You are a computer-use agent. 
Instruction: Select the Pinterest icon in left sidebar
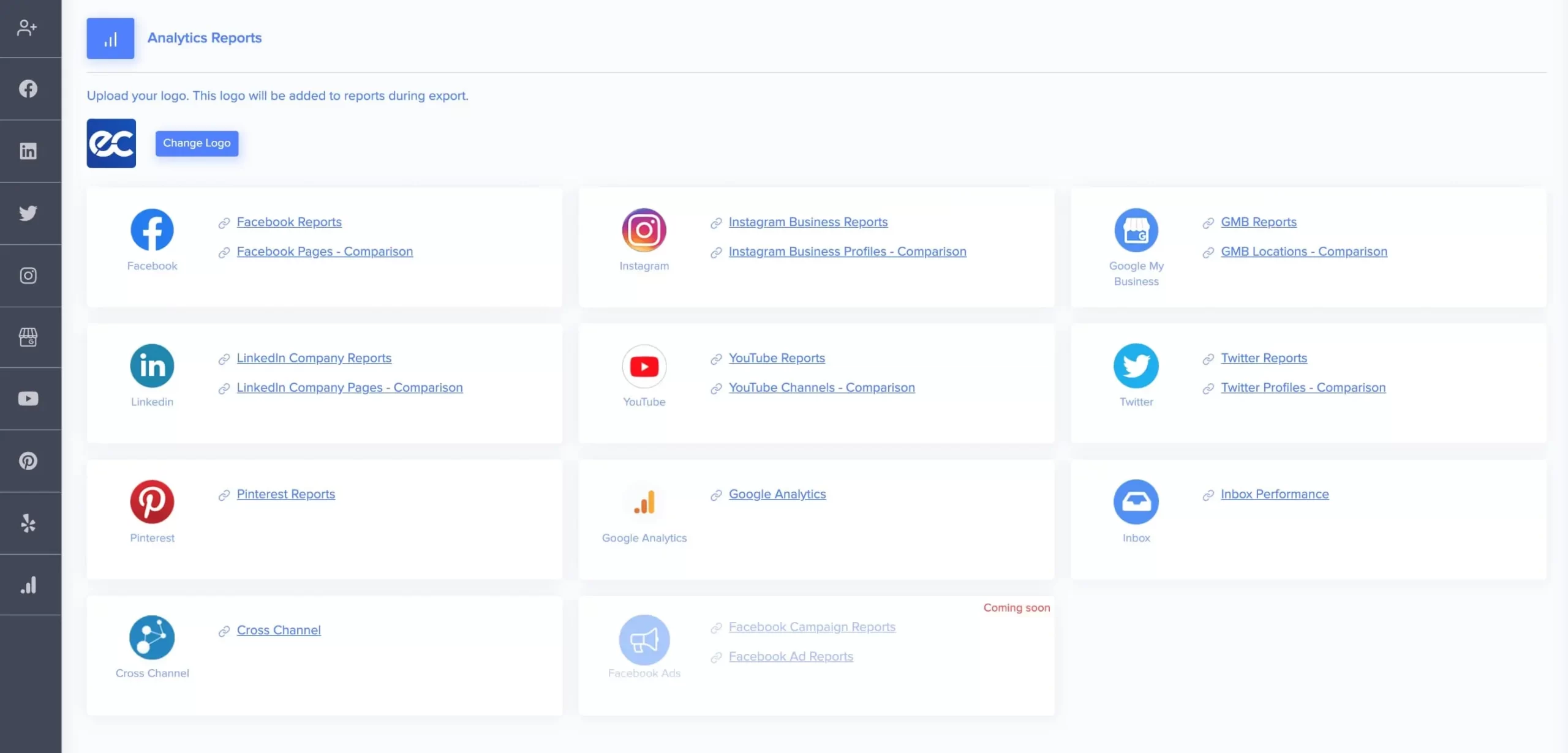pos(28,461)
